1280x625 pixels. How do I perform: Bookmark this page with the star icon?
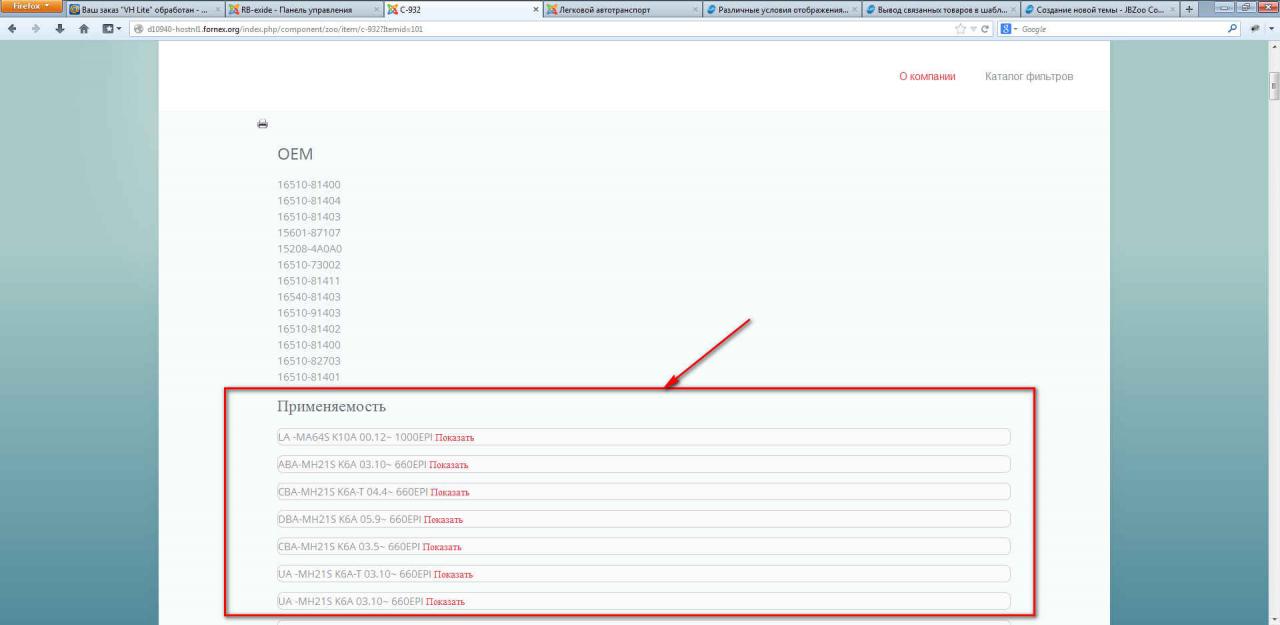[x=961, y=28]
